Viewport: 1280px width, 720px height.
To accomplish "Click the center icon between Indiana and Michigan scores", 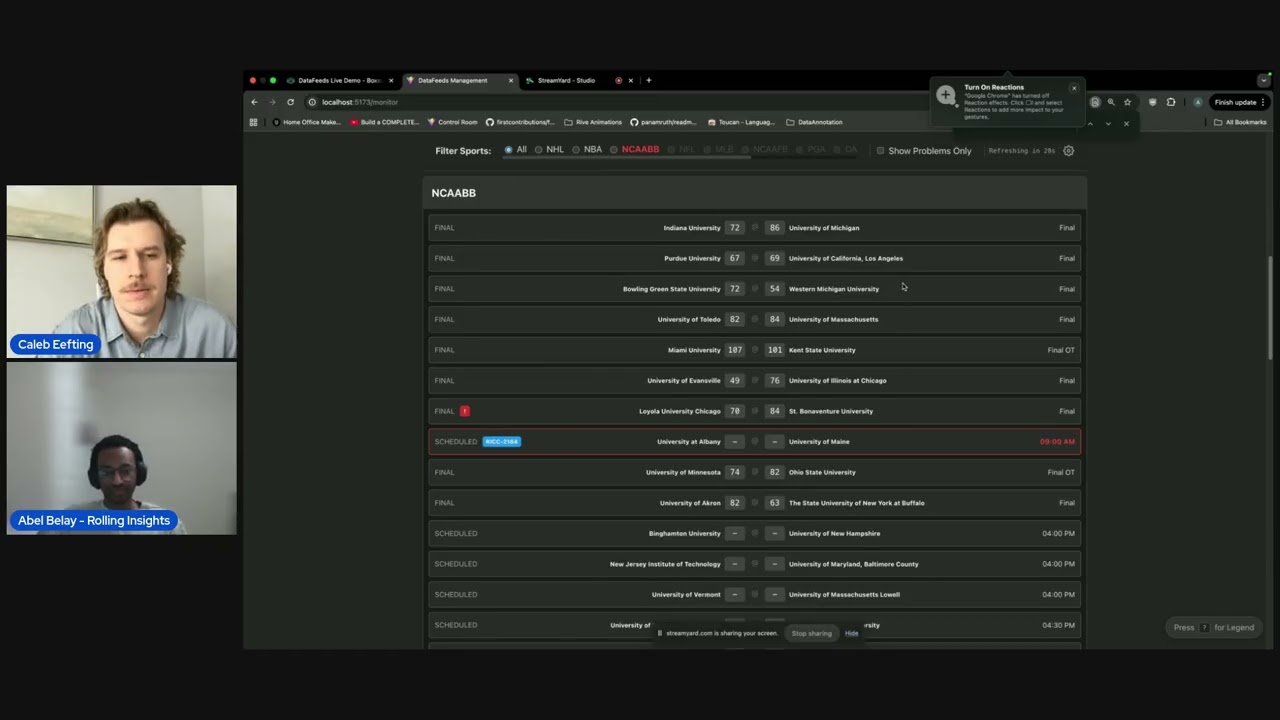I will (x=755, y=228).
